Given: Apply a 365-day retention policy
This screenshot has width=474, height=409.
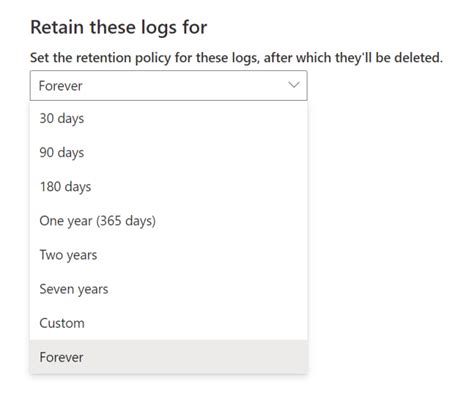Looking at the screenshot, I should coord(169,221).
